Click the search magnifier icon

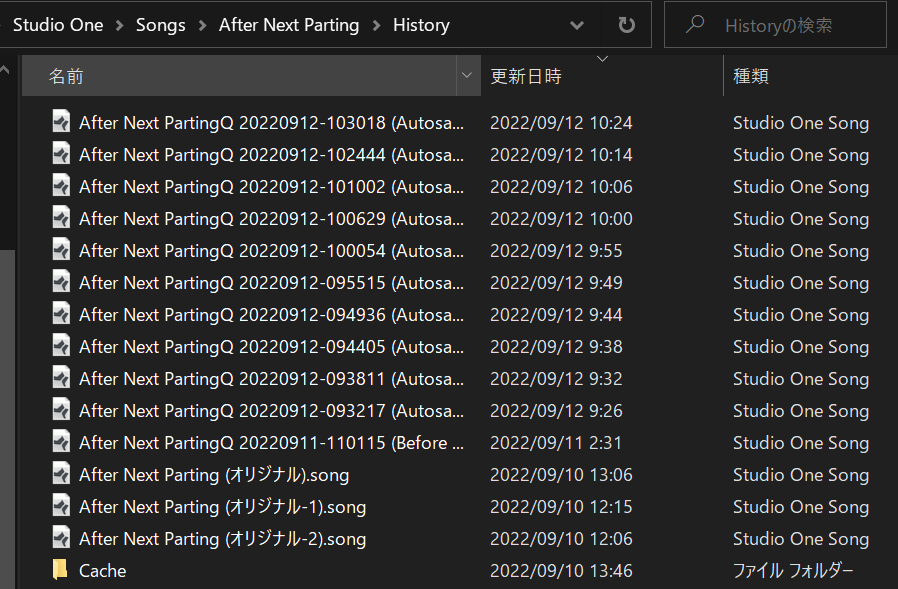695,24
